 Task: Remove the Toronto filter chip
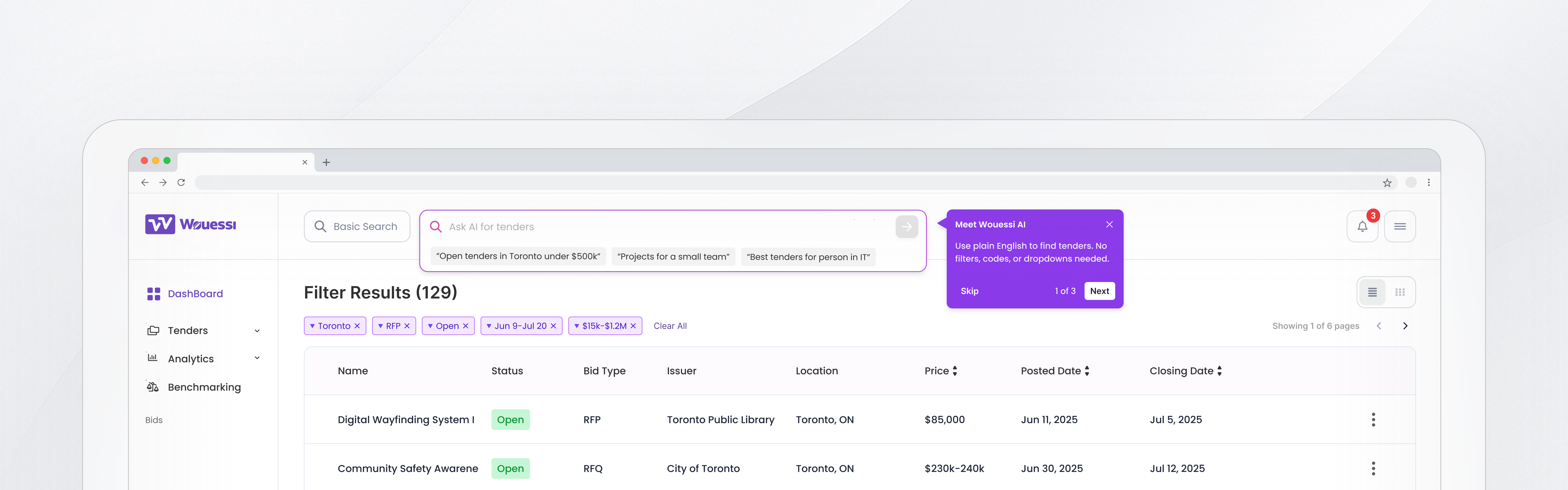pyautogui.click(x=357, y=326)
